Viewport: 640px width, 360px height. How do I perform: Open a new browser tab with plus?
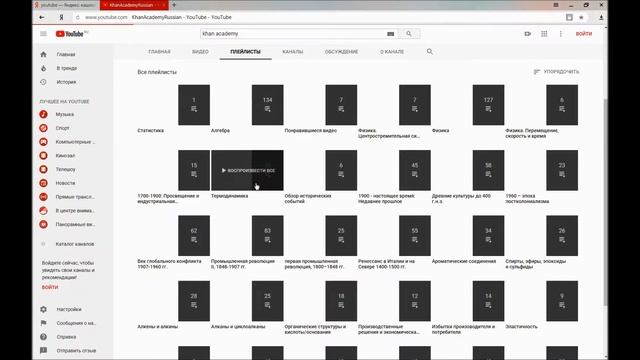coord(174,5)
